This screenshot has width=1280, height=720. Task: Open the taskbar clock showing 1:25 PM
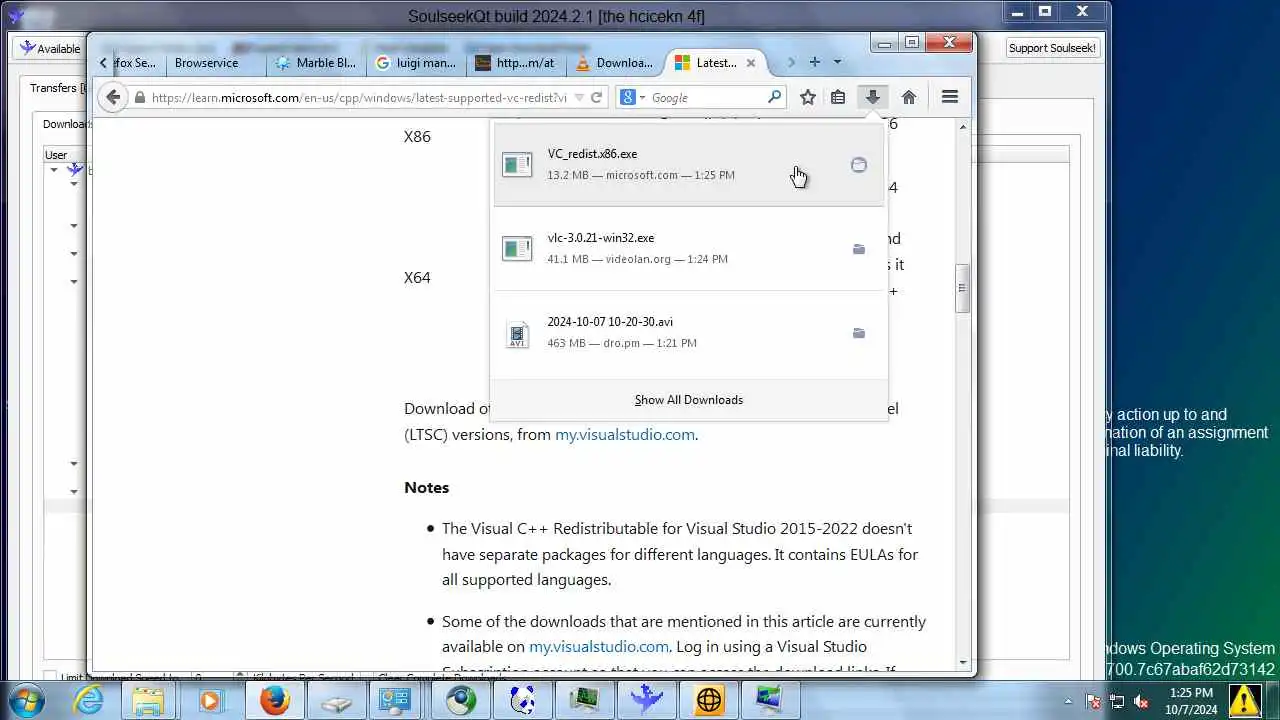[x=1192, y=701]
